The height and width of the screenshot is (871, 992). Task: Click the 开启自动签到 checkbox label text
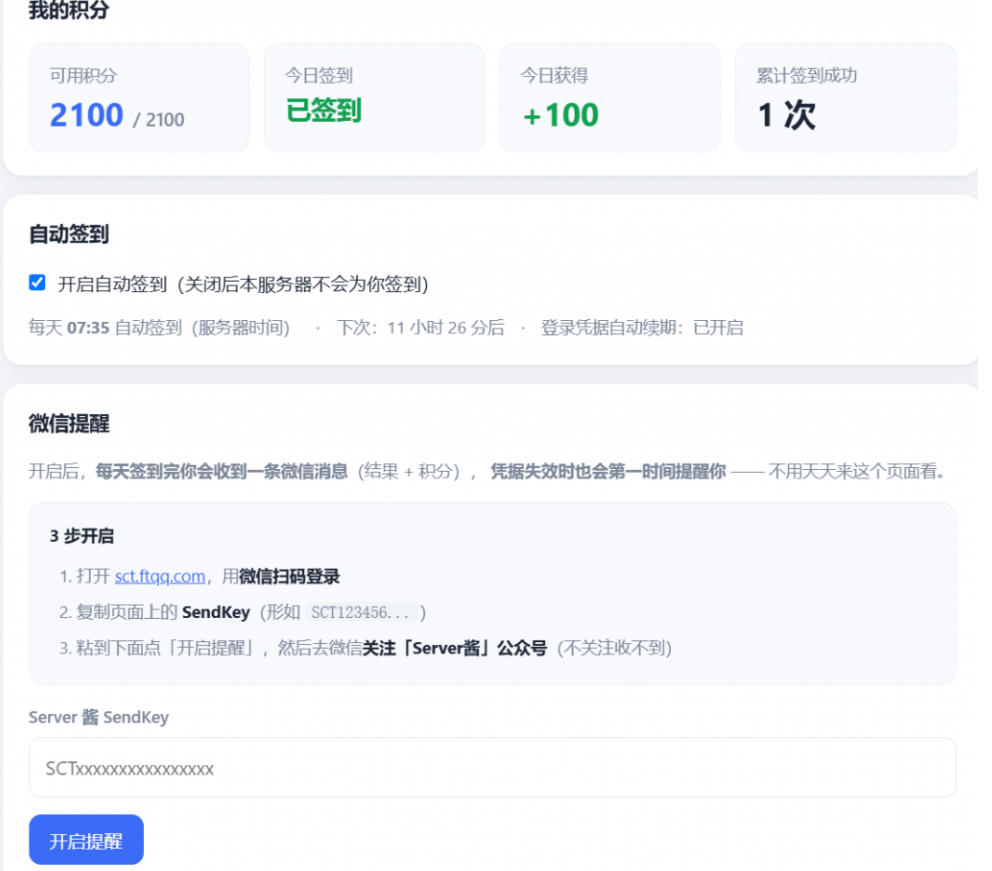click(243, 284)
